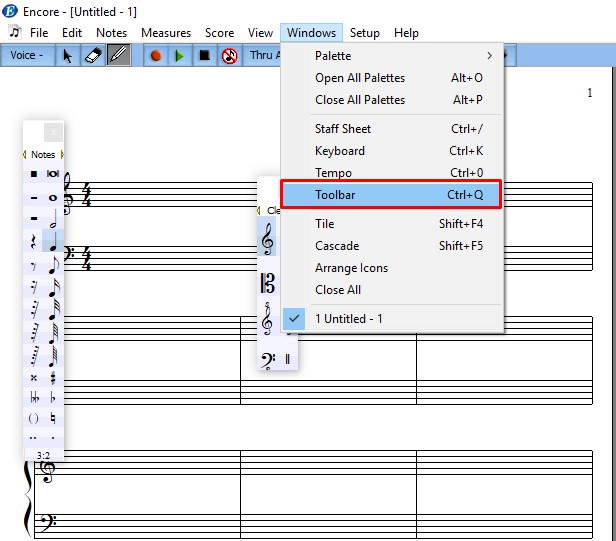Select the bass clef in Clefs palette

[268, 360]
